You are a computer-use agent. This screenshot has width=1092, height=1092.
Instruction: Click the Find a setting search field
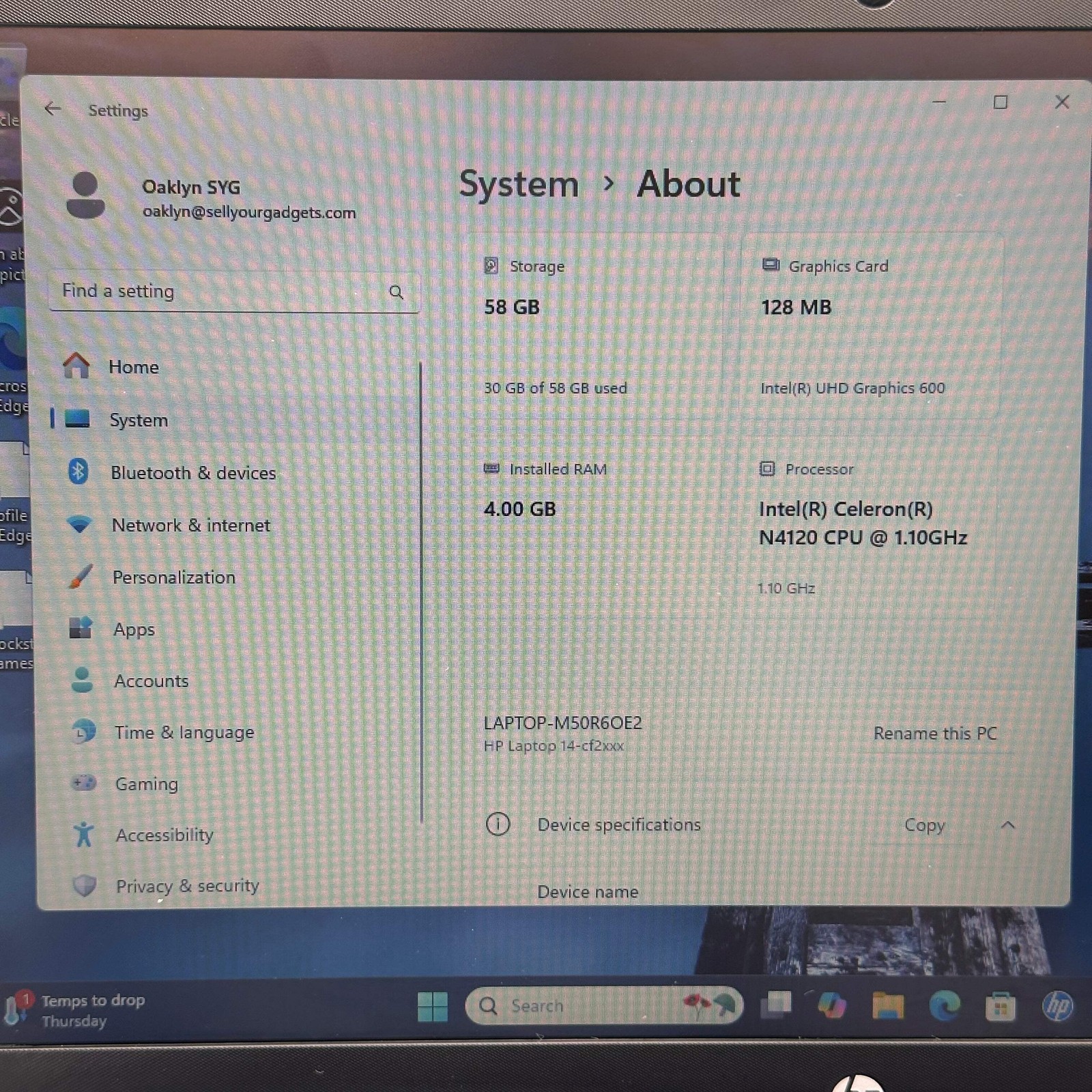coord(234,291)
